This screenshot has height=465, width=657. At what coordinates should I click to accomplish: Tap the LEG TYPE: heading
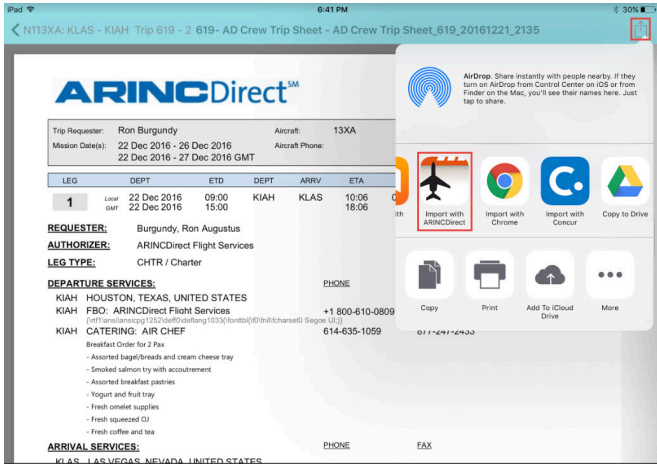71,262
